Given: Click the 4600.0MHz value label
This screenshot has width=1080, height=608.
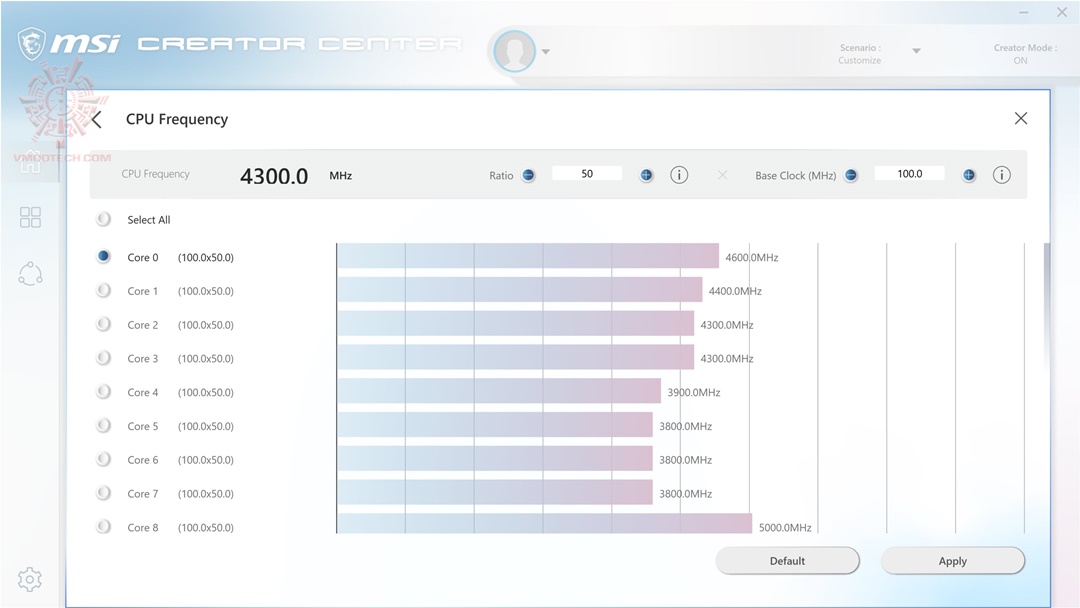Looking at the screenshot, I should (751, 258).
